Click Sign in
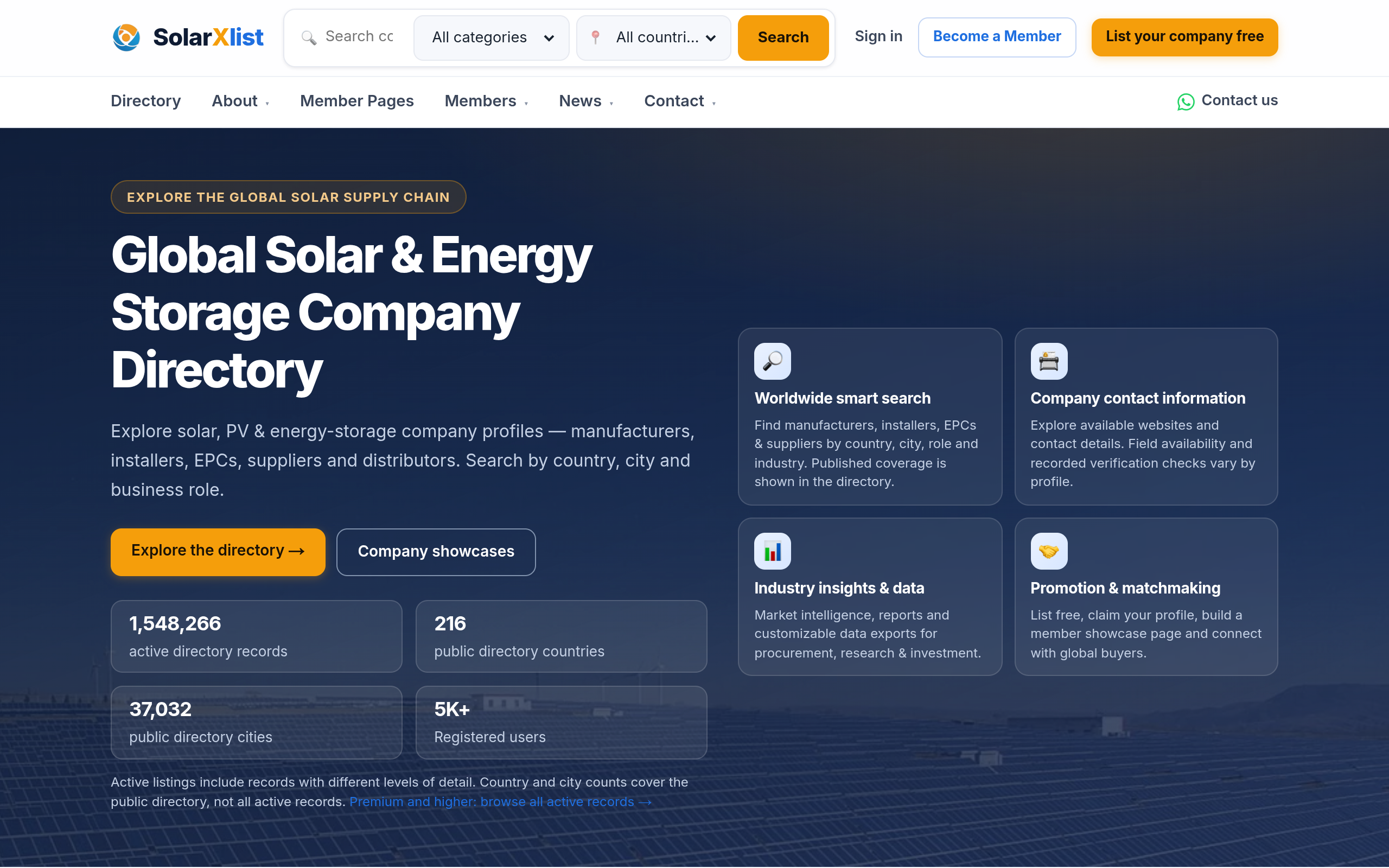The width and height of the screenshot is (1389, 868). pyautogui.click(x=878, y=36)
